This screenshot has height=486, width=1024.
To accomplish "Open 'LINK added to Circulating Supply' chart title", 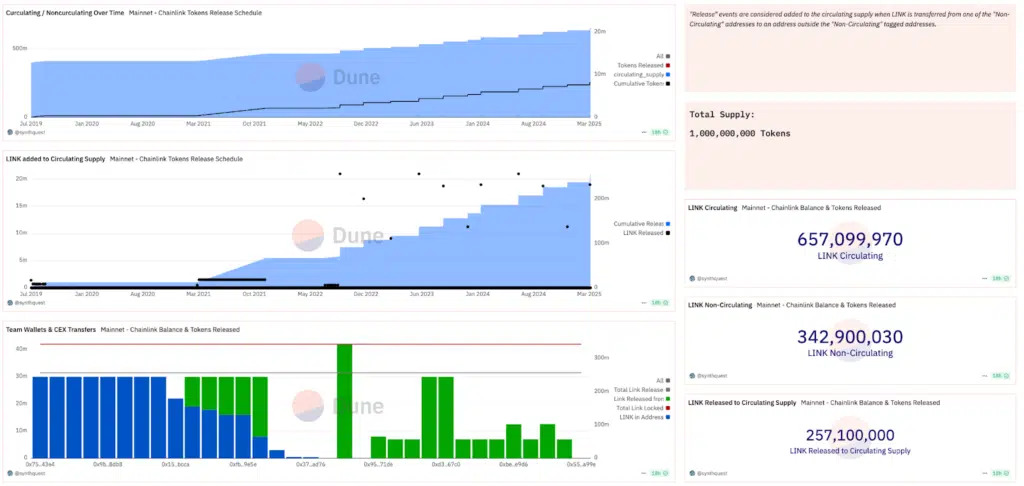I will click(56, 159).
